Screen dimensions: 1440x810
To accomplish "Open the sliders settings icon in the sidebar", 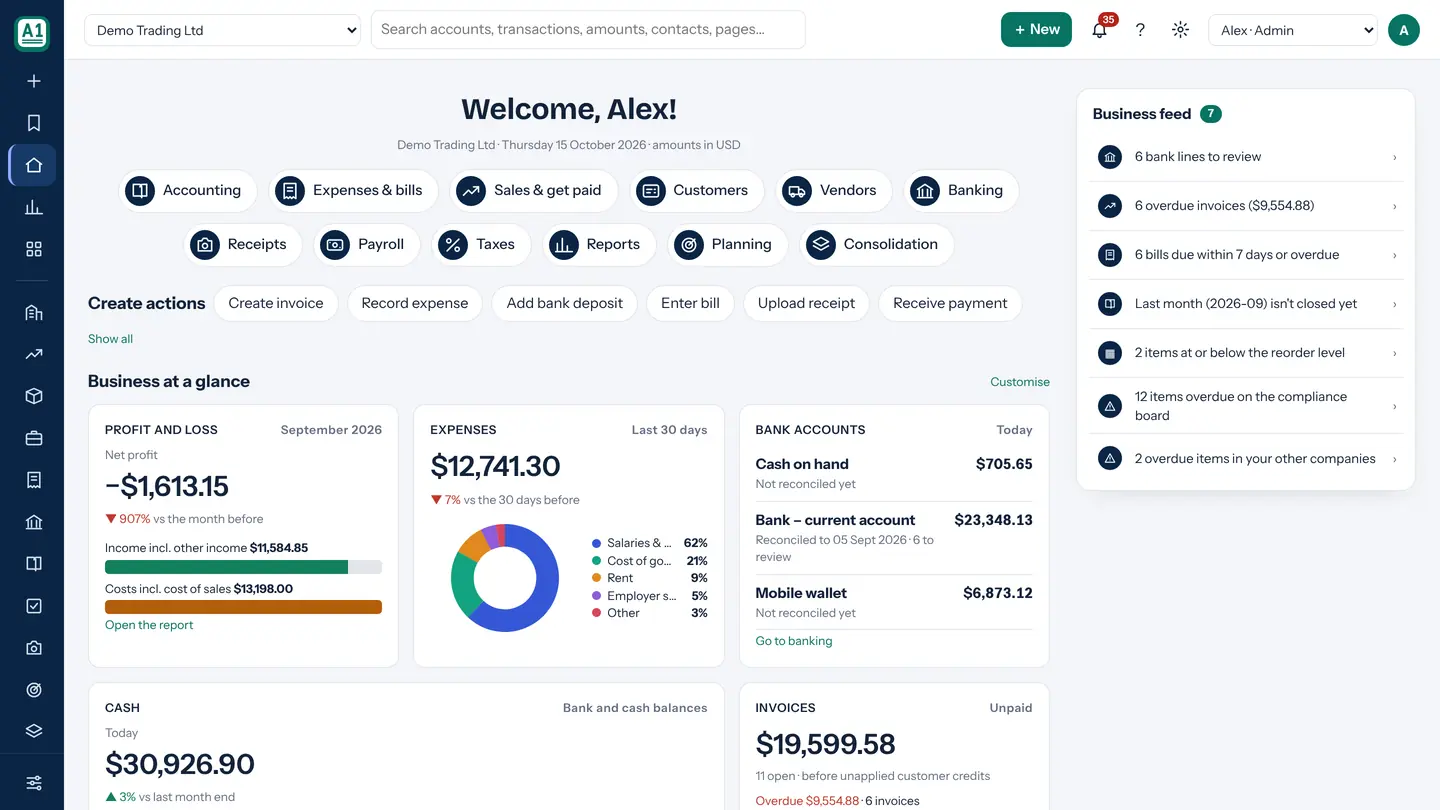I will [x=34, y=782].
